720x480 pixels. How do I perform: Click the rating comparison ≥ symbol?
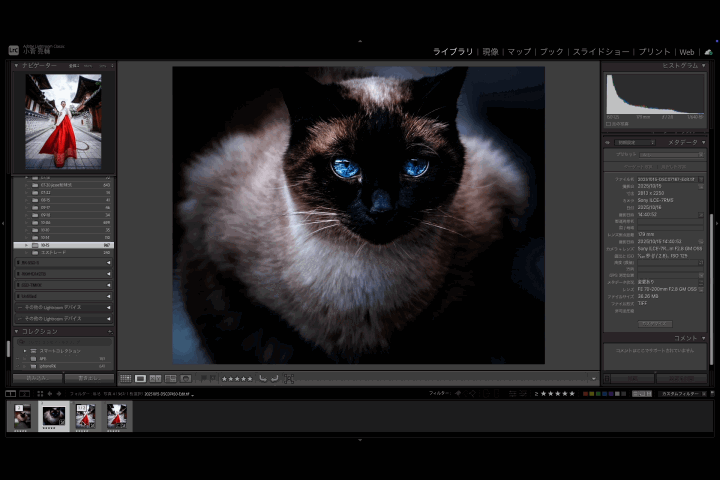[x=536, y=394]
